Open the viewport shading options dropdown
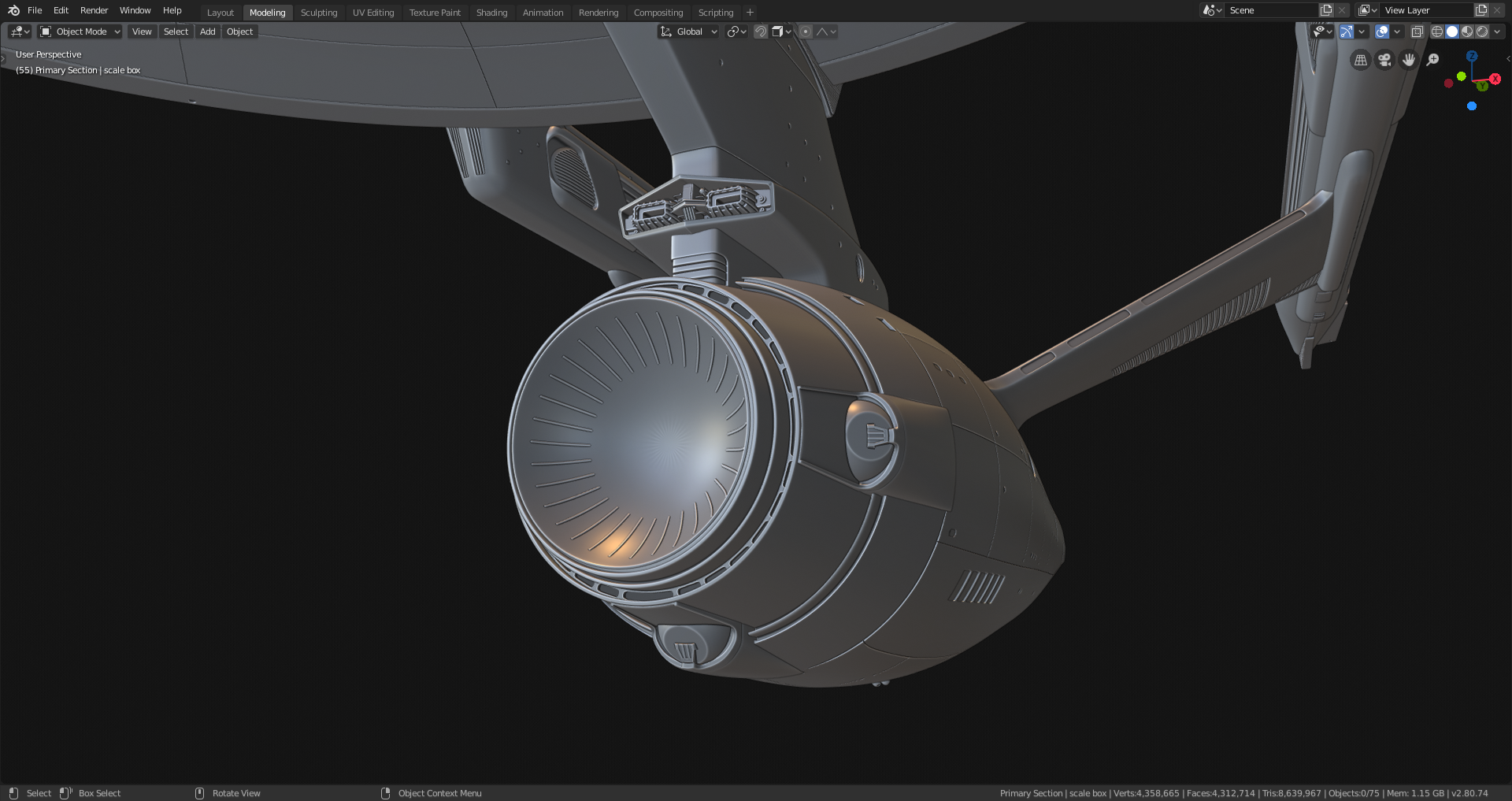This screenshot has width=1512, height=801. (x=1497, y=32)
